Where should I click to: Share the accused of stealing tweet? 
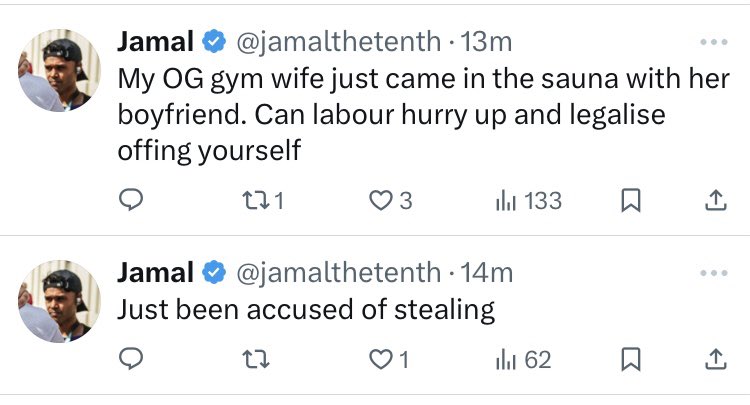[716, 359]
